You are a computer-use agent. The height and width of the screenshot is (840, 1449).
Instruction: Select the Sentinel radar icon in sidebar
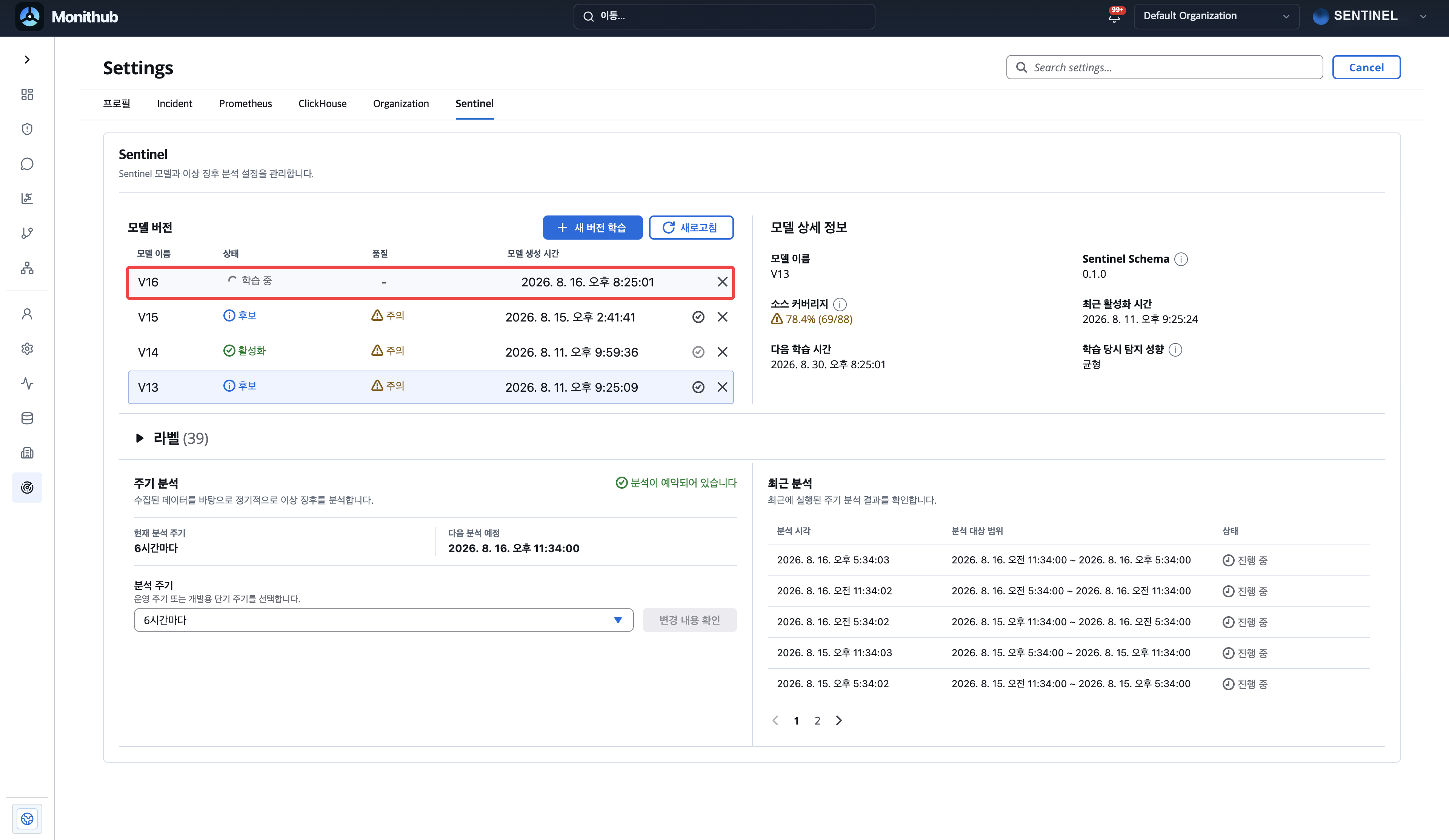[27, 488]
